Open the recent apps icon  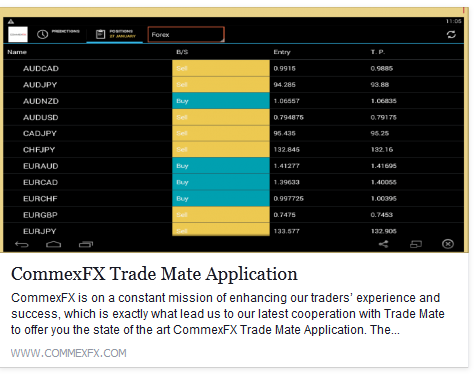(86, 244)
